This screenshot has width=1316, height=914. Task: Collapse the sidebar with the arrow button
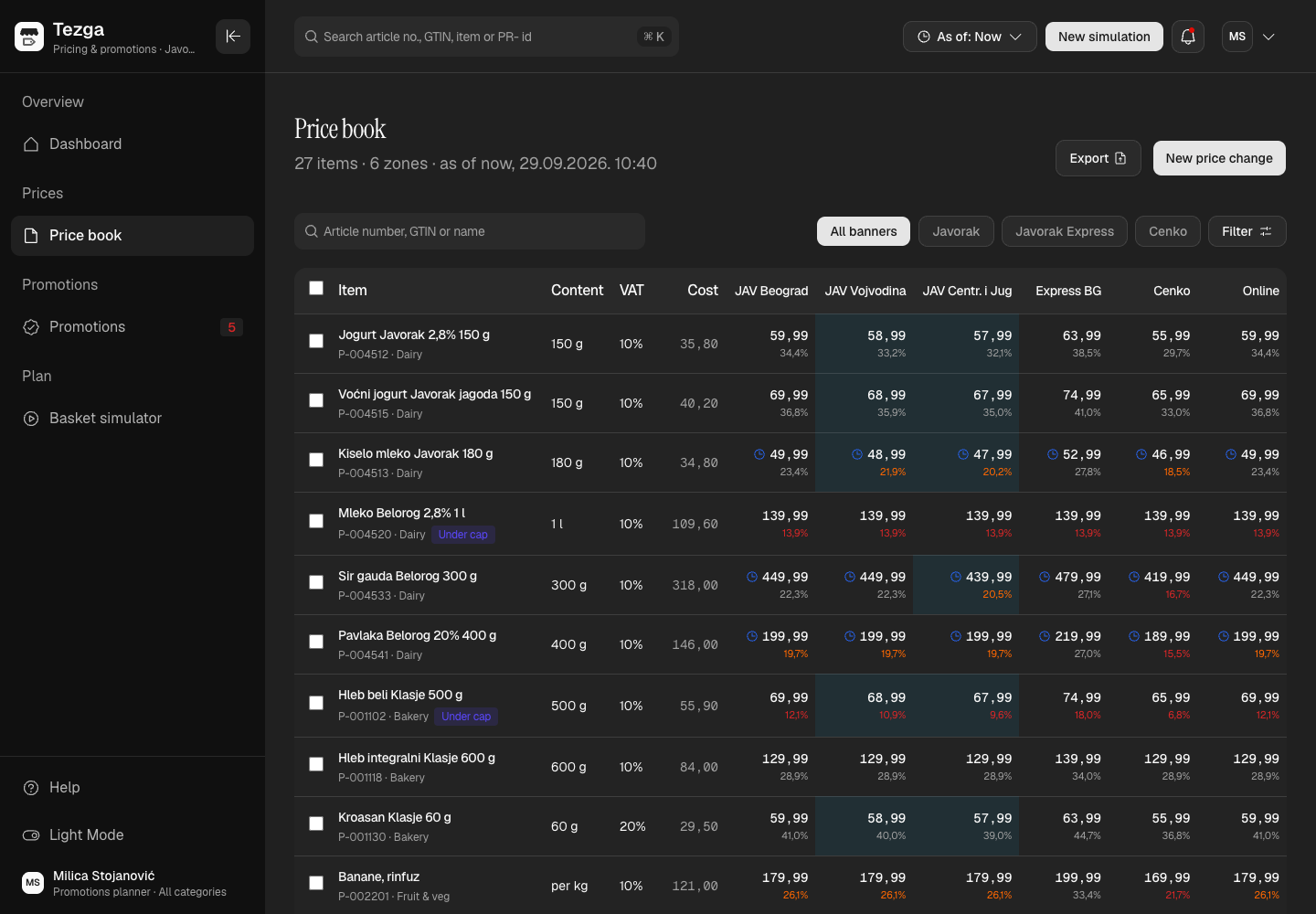(x=233, y=37)
